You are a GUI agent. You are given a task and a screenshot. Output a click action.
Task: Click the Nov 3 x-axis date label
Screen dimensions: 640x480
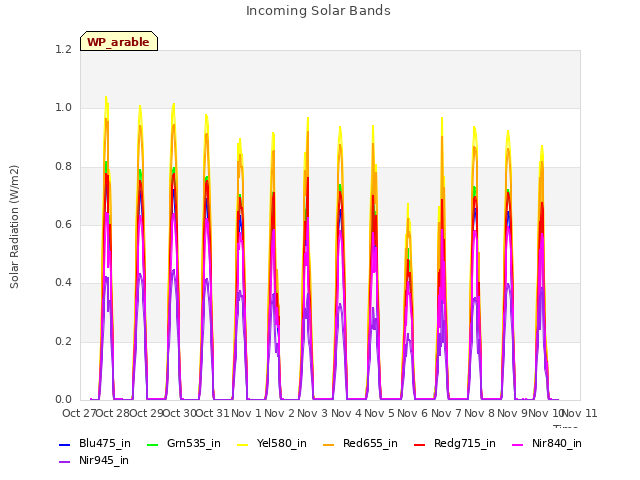pos(313,413)
